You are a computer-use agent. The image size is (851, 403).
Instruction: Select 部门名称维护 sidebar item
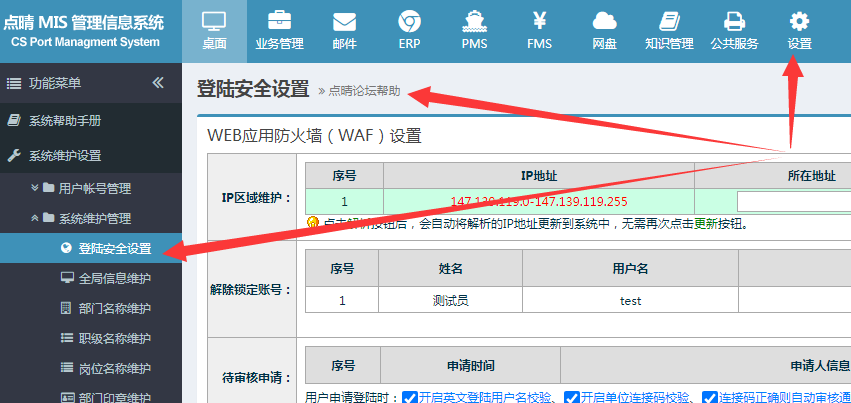91,308
